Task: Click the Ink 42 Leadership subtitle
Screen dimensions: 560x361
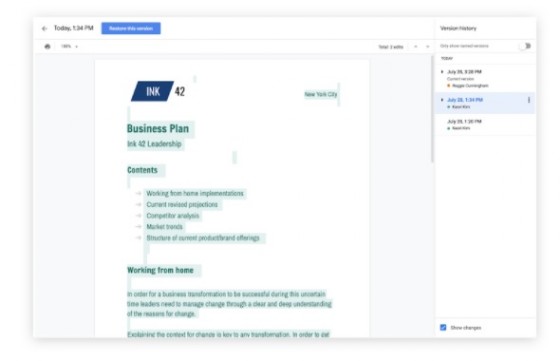Action: coord(154,144)
